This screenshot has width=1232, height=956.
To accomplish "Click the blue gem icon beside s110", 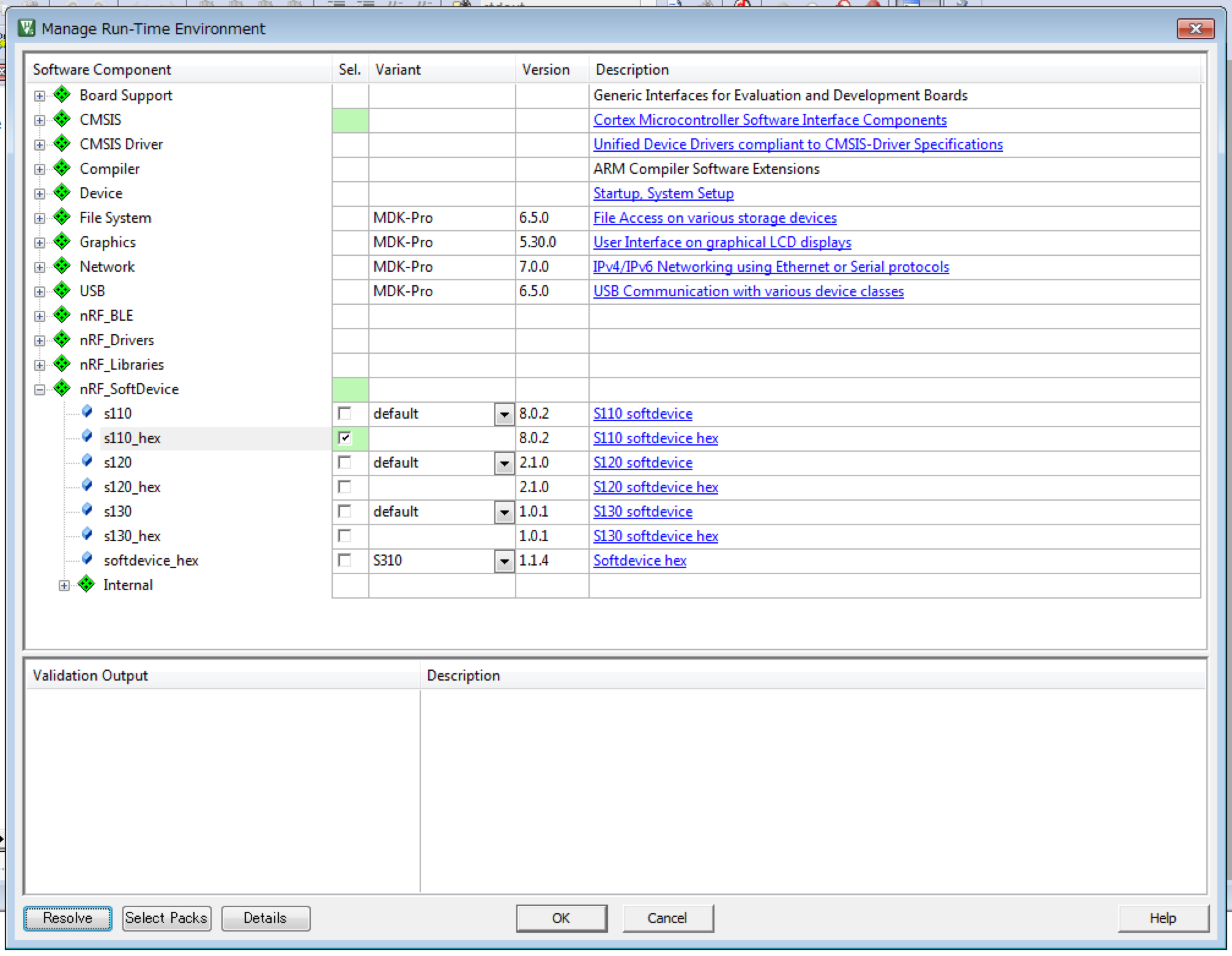I will click(x=87, y=412).
